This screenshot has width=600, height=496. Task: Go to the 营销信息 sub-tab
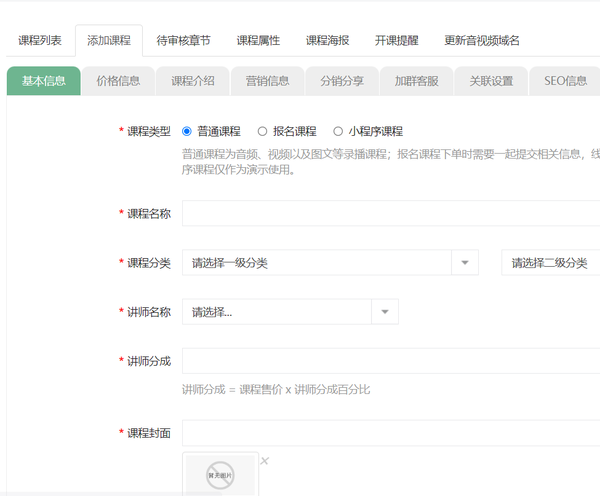267,81
